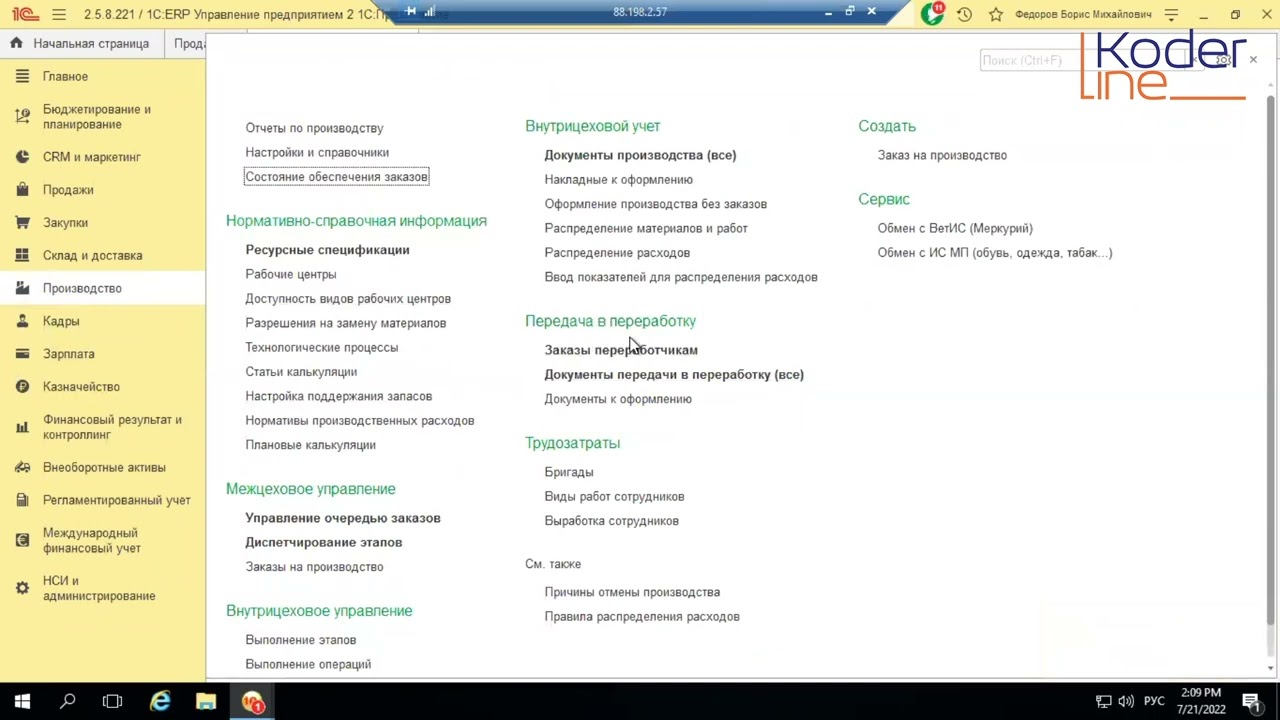1280x720 pixels.
Task: Click the Зарплата card icon
Action: tap(22, 354)
